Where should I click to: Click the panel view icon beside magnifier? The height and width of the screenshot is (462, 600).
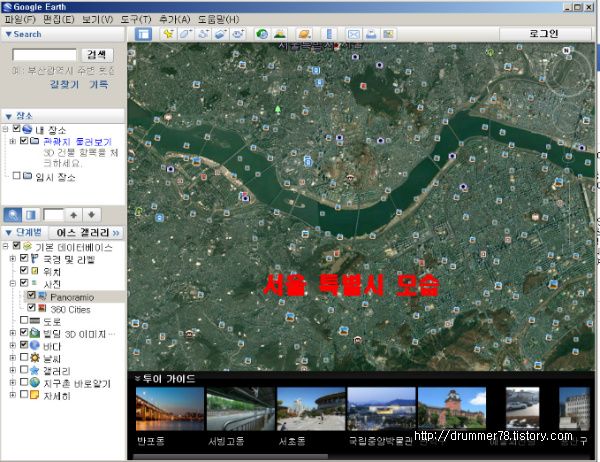(x=31, y=215)
